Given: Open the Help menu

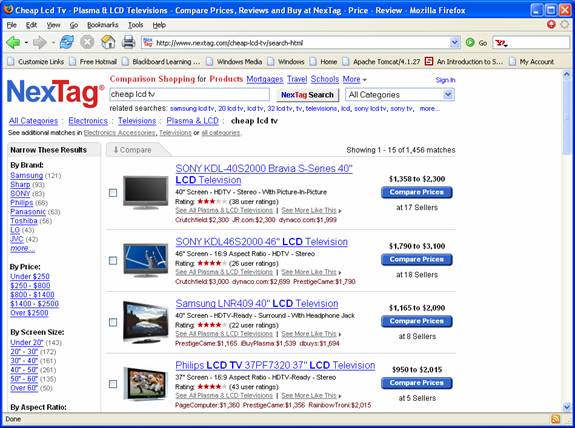Looking at the screenshot, I should [159, 25].
